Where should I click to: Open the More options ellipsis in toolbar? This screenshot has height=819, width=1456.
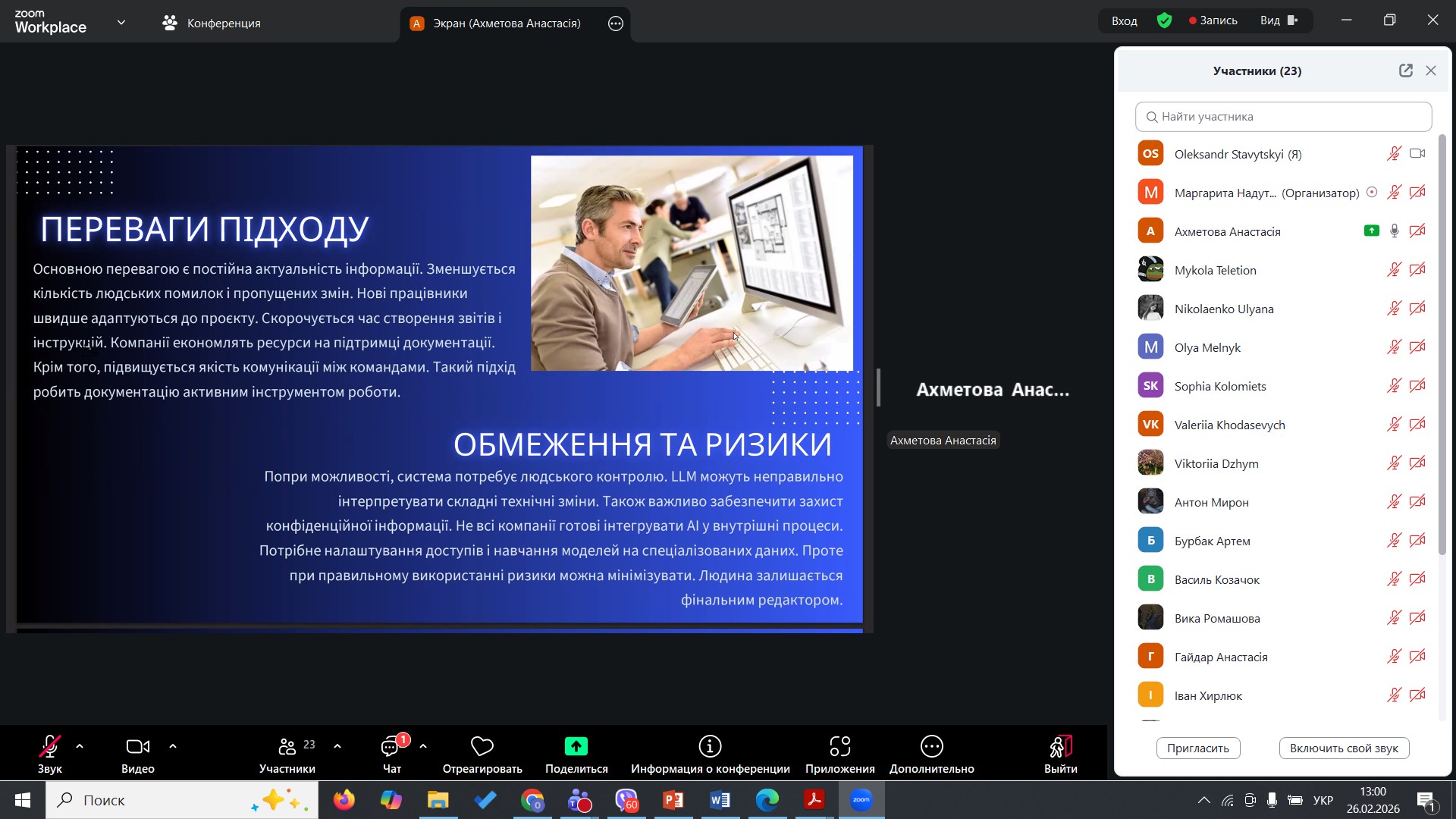[931, 747]
